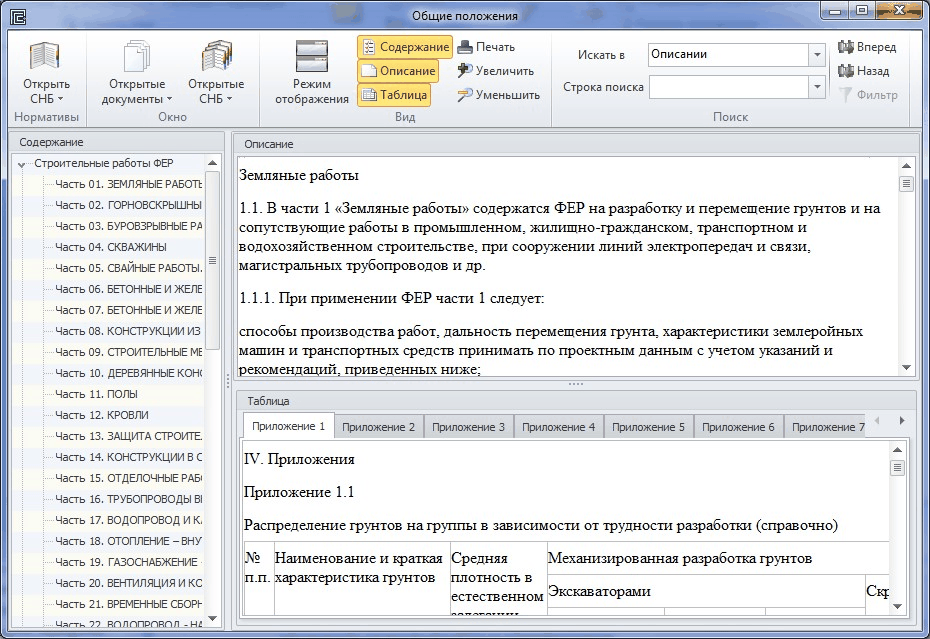Select 'Часть 01. ЗЕМЛЯНЫЕ РАБОТЫ' in tree

click(x=128, y=184)
